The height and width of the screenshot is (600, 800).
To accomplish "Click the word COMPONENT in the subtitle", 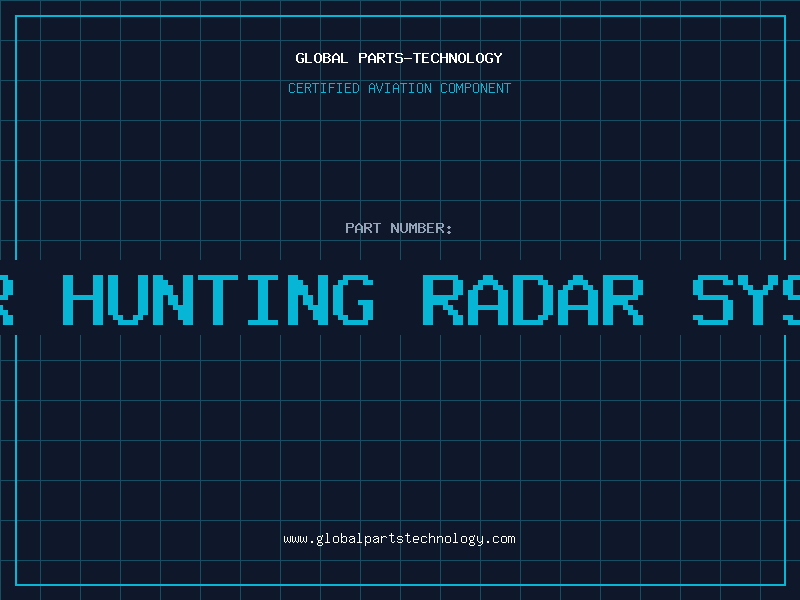I will click(476, 88).
